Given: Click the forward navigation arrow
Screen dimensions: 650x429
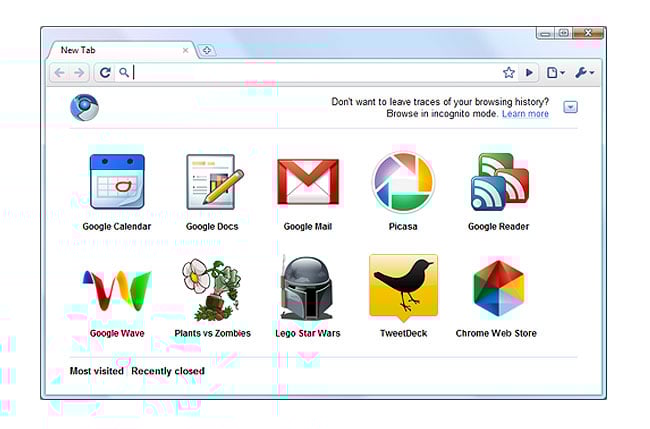Looking at the screenshot, I should click(79, 73).
